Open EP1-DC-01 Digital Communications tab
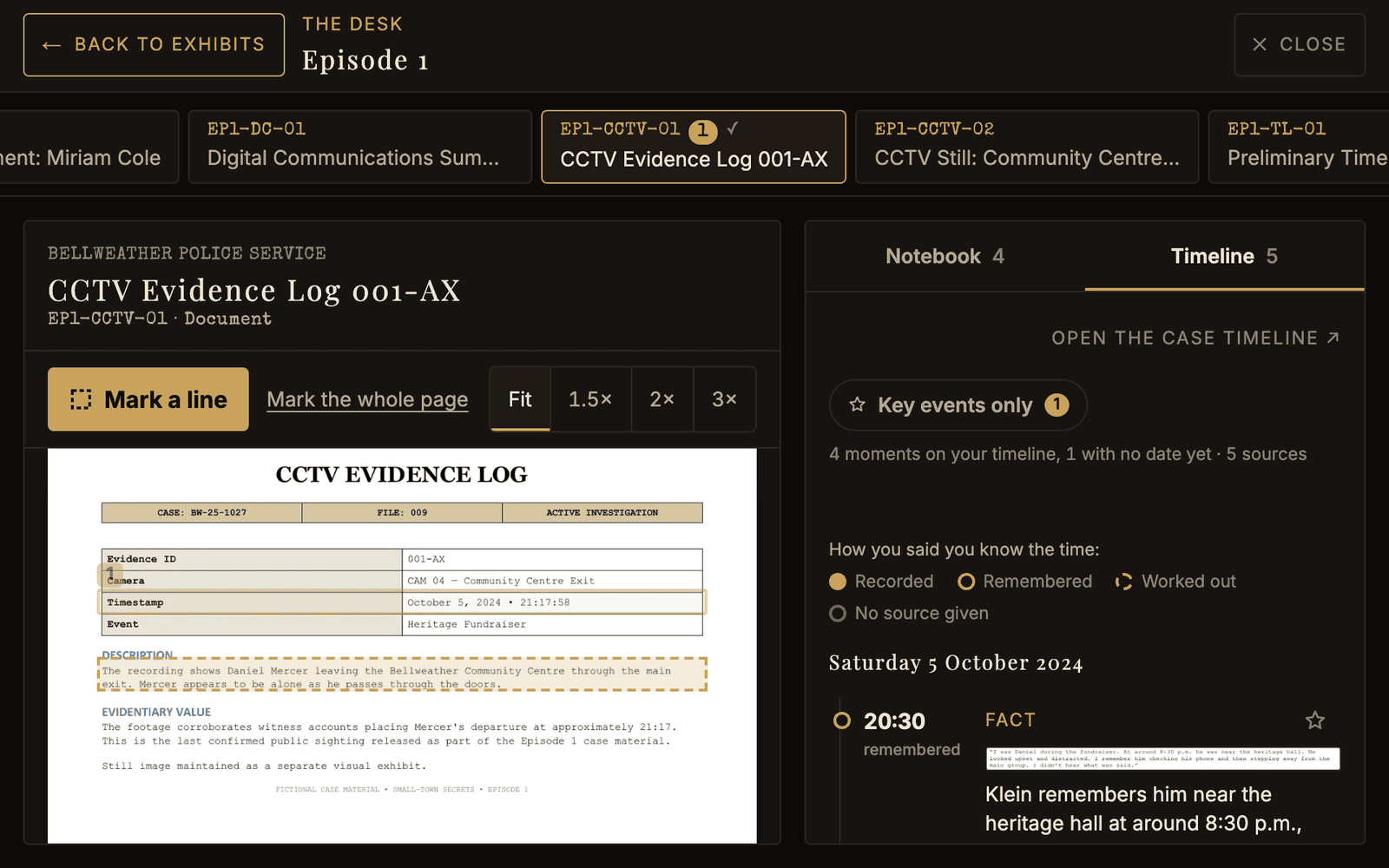 pos(359,147)
